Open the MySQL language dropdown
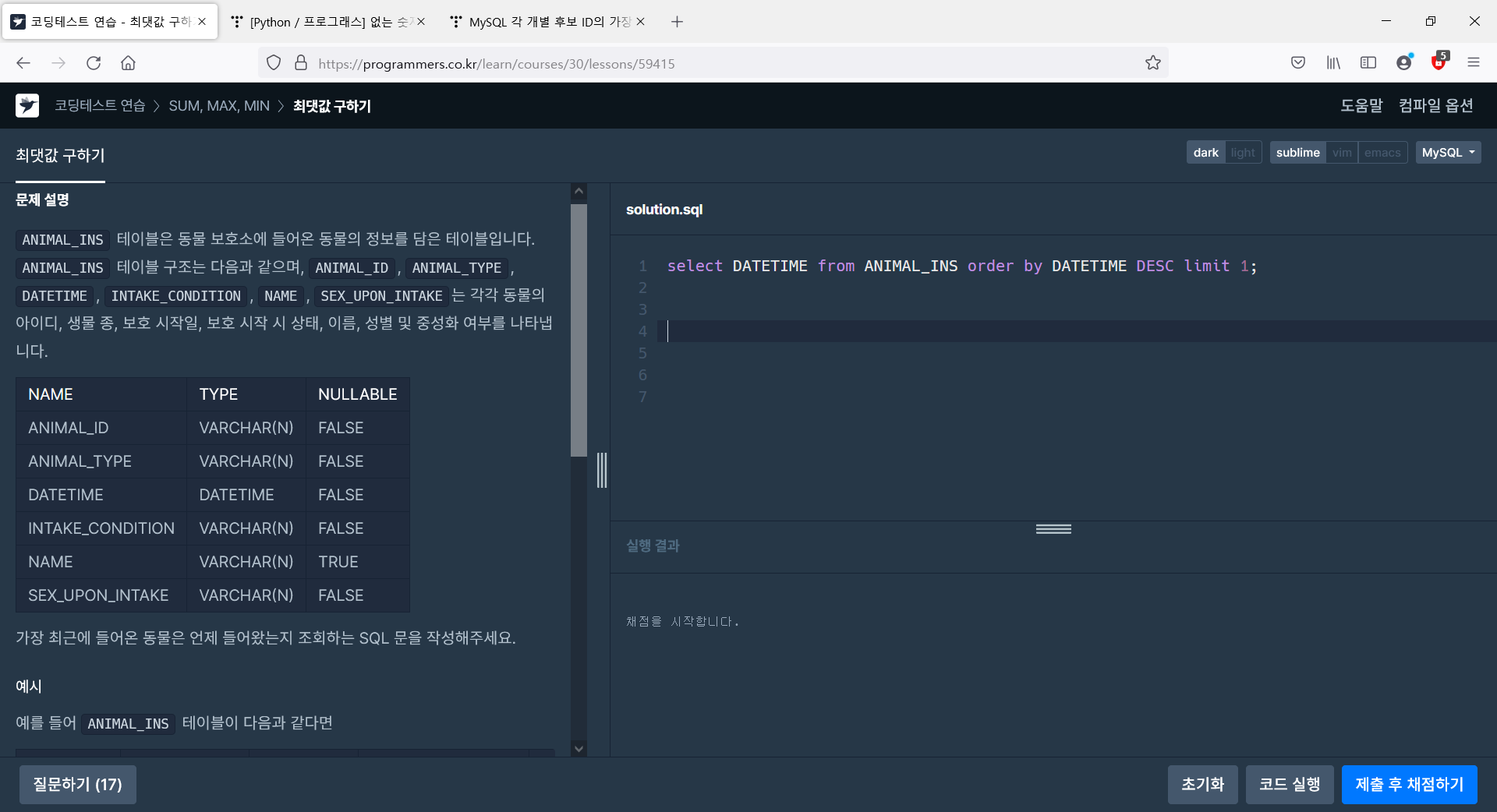 point(1448,152)
